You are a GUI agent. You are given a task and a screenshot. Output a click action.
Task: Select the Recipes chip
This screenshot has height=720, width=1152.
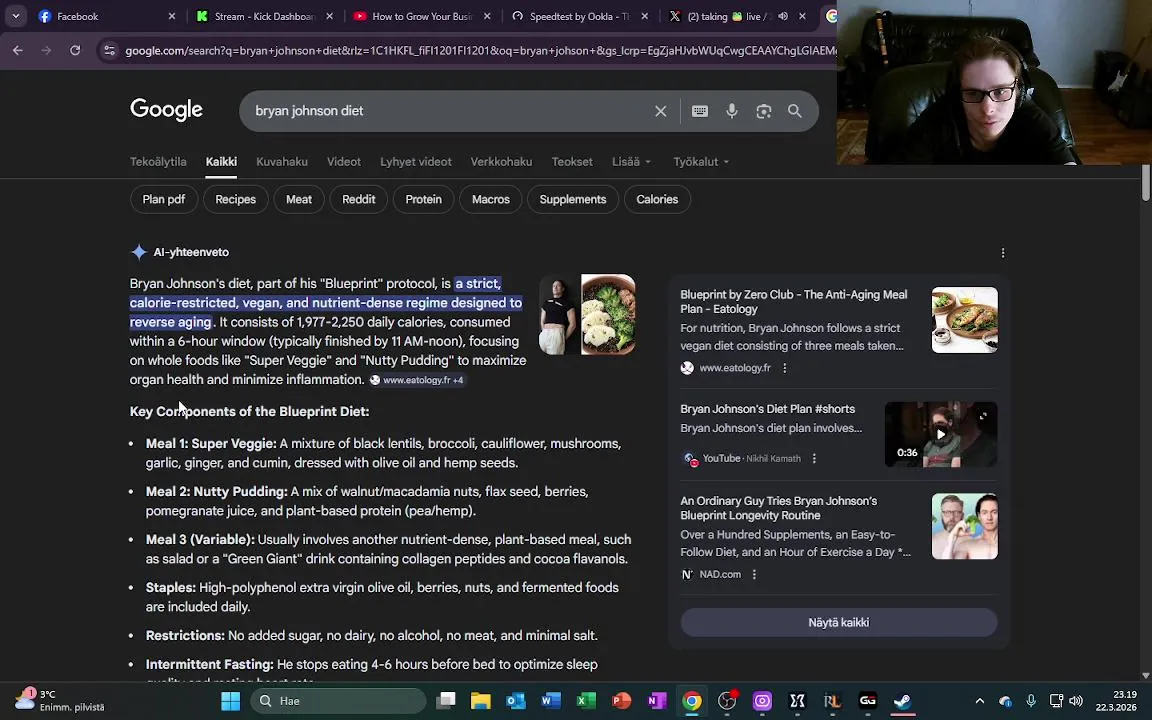pos(235,199)
